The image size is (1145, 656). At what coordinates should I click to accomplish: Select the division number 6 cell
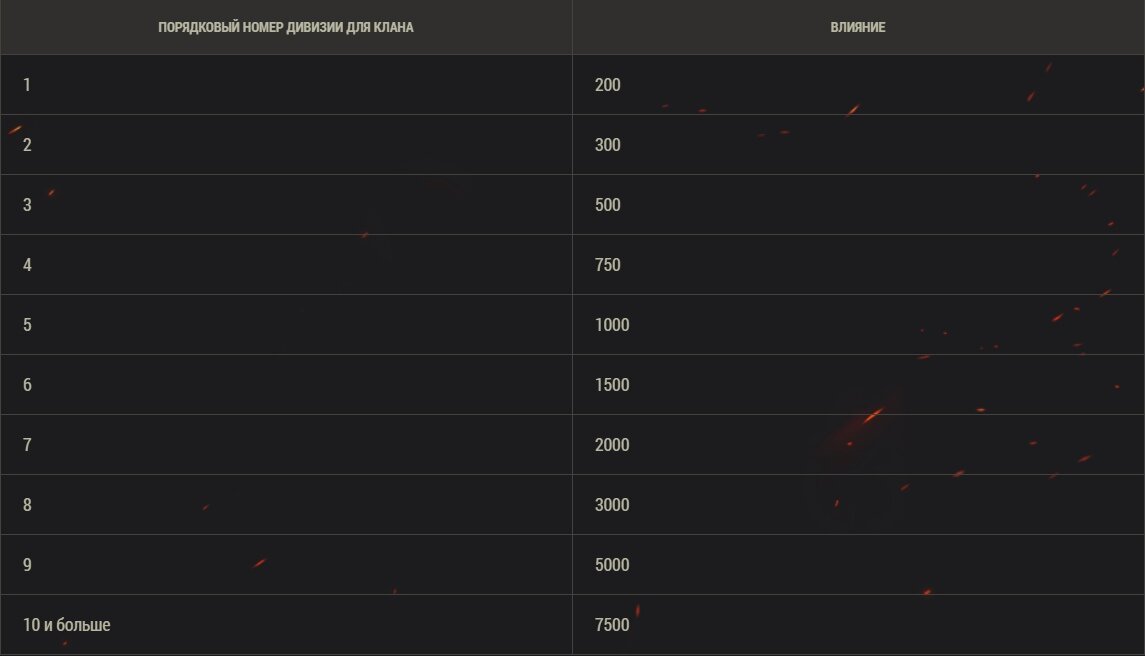coord(286,384)
